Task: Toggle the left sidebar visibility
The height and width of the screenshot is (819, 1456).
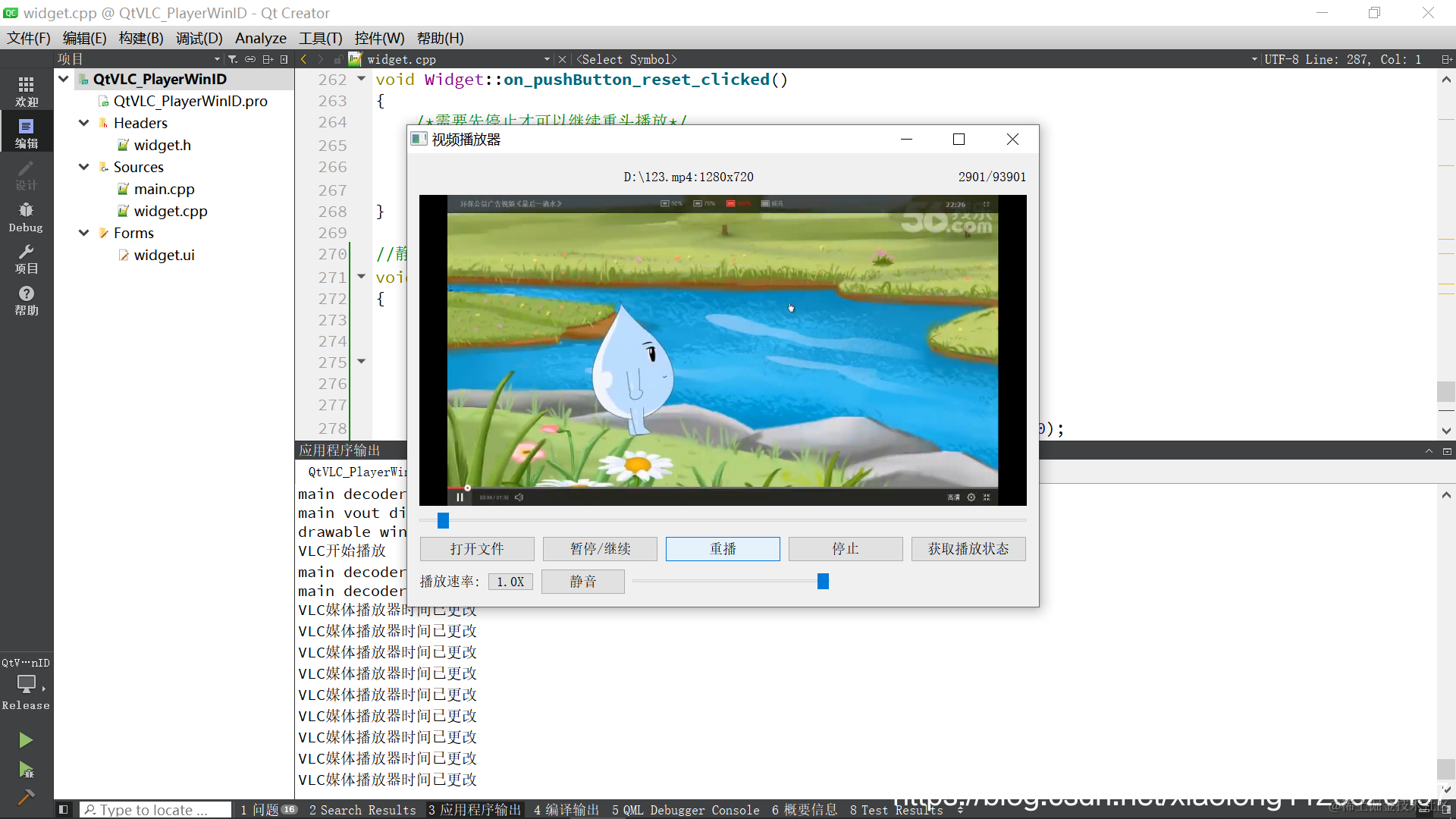Action: click(x=64, y=810)
